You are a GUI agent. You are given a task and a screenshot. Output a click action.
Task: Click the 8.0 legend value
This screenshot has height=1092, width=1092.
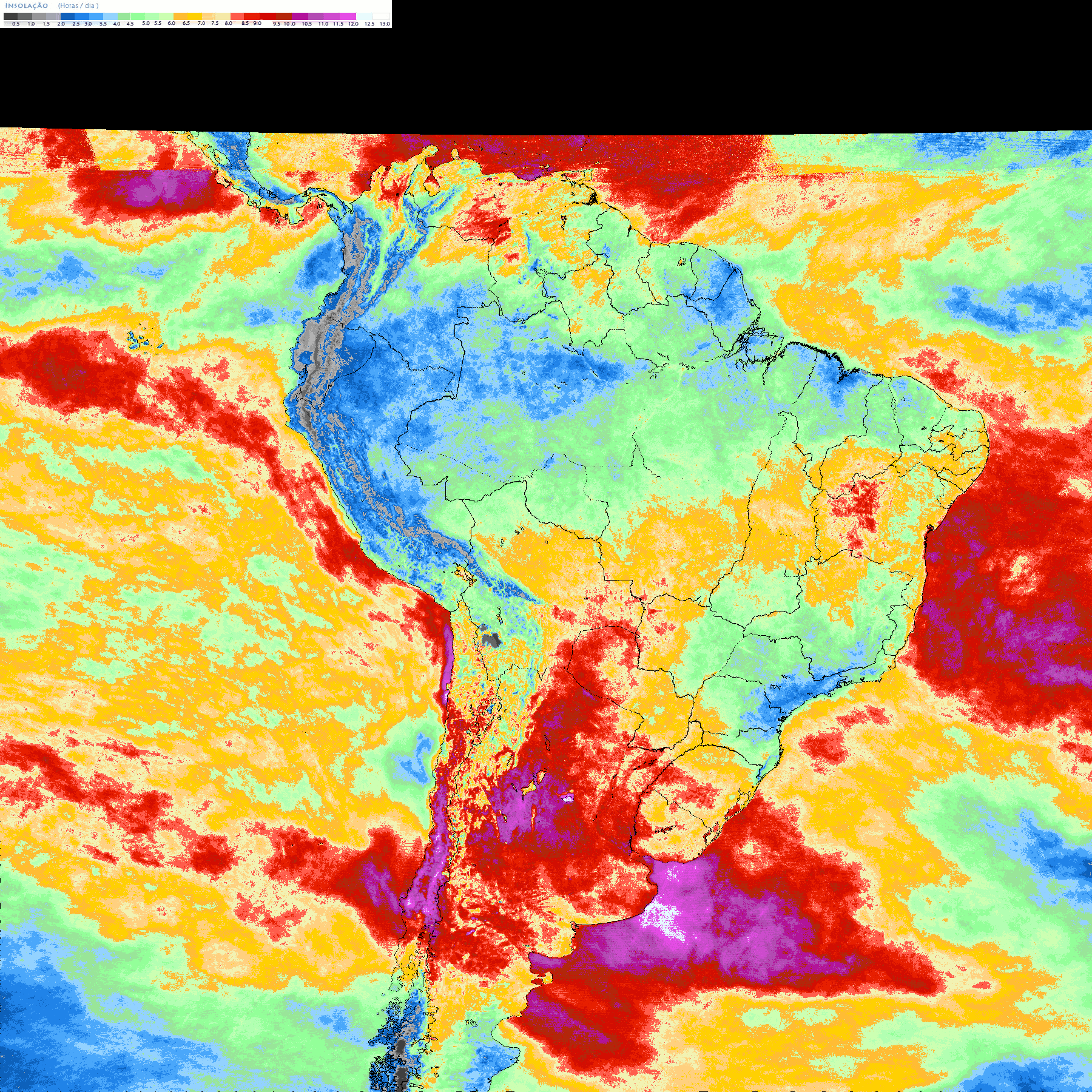click(x=229, y=23)
